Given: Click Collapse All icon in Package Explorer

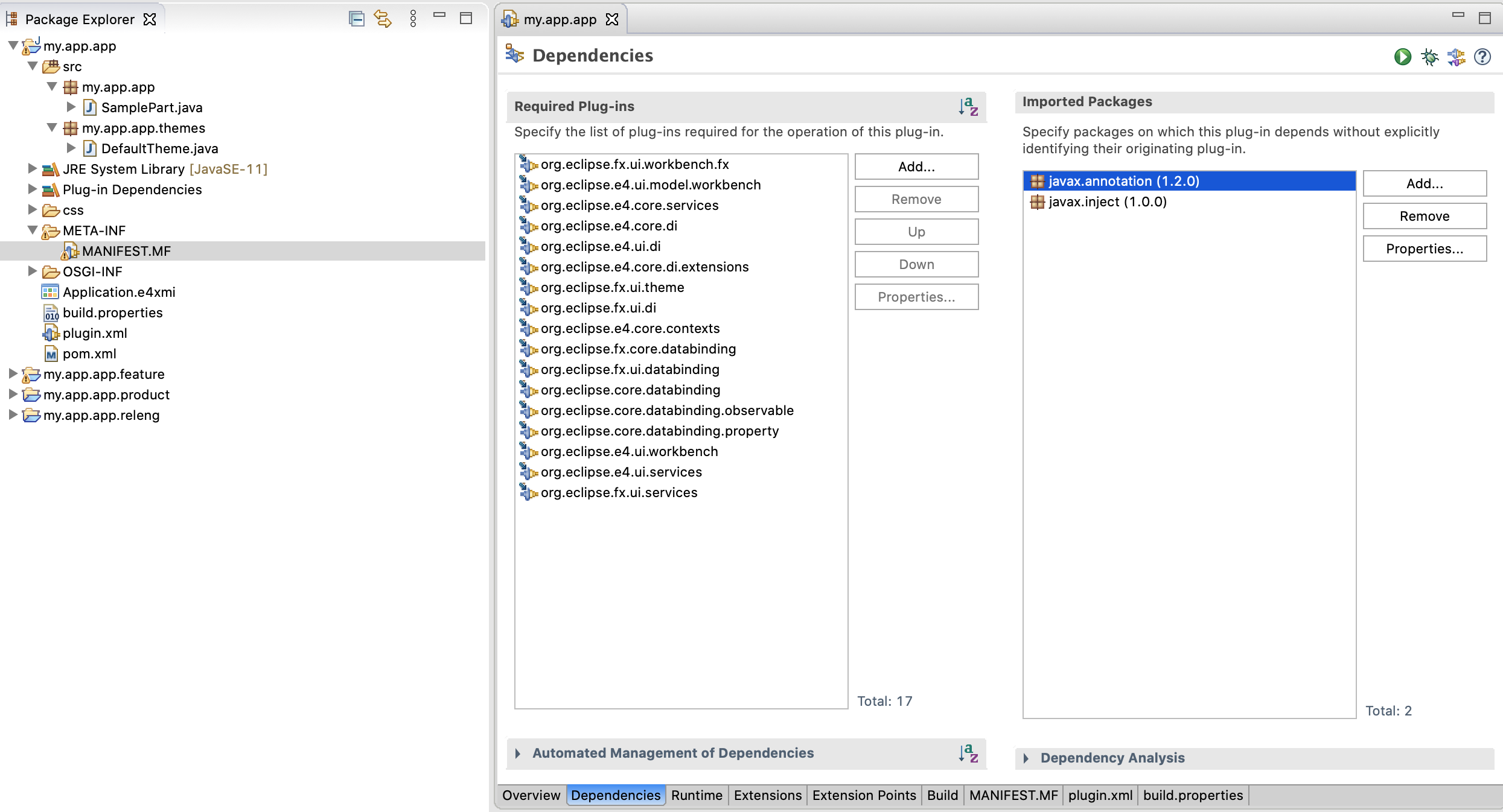Looking at the screenshot, I should tap(356, 19).
